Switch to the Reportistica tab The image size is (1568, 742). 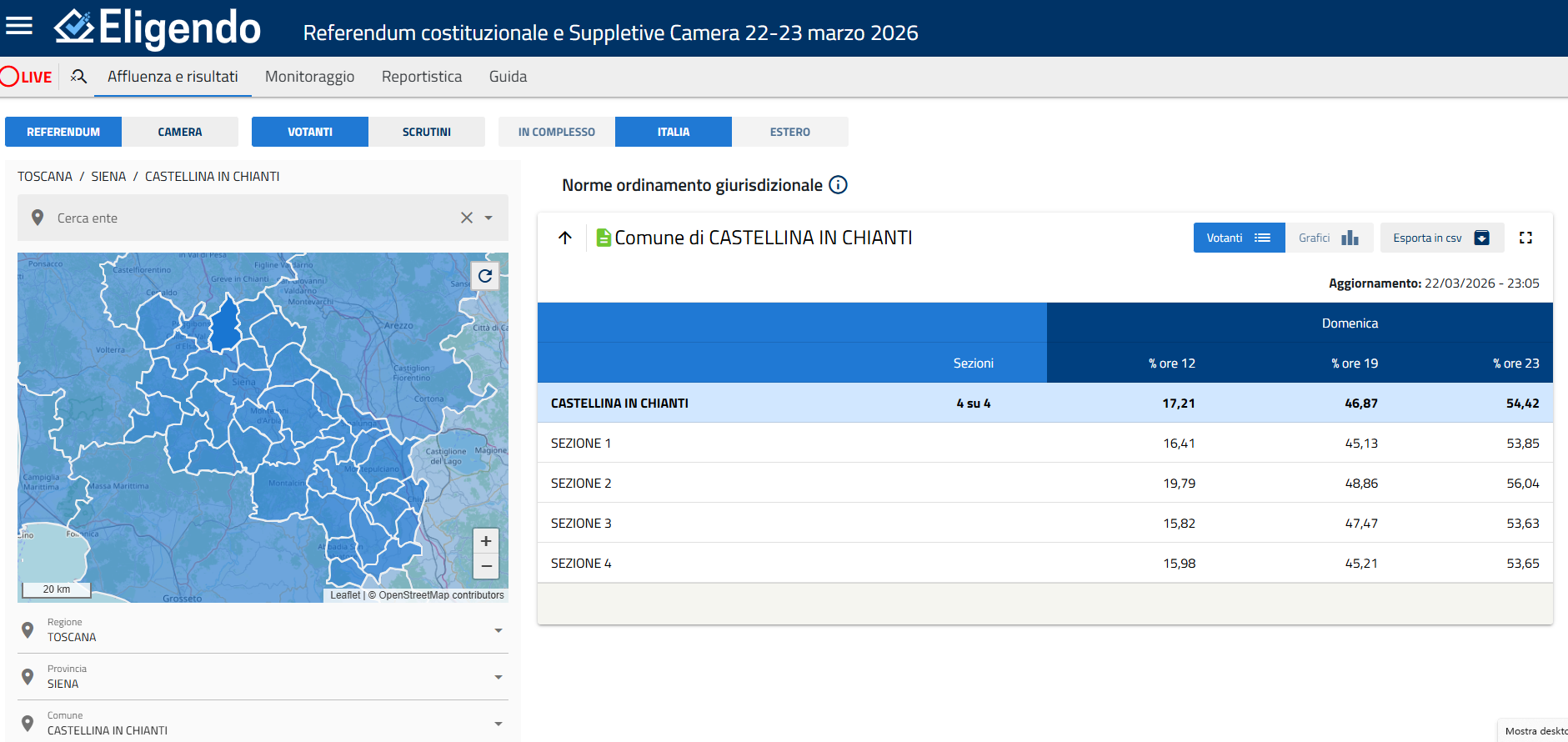(x=421, y=77)
